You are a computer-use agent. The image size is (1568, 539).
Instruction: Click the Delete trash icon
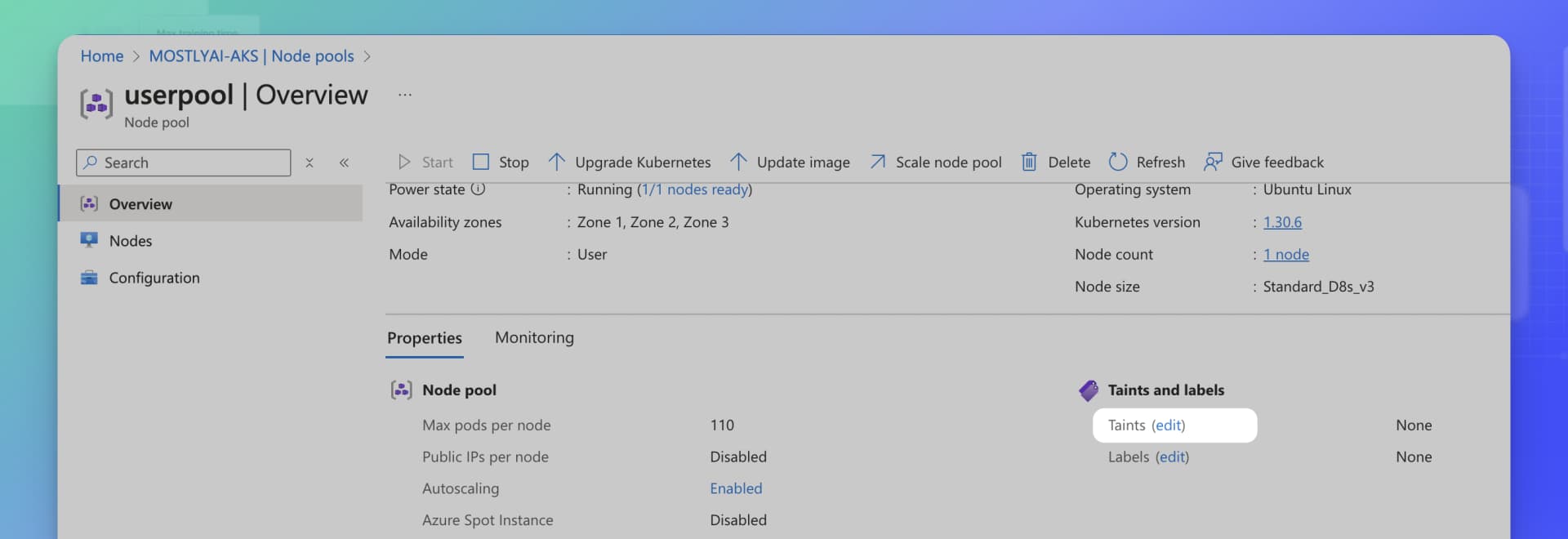(1029, 162)
